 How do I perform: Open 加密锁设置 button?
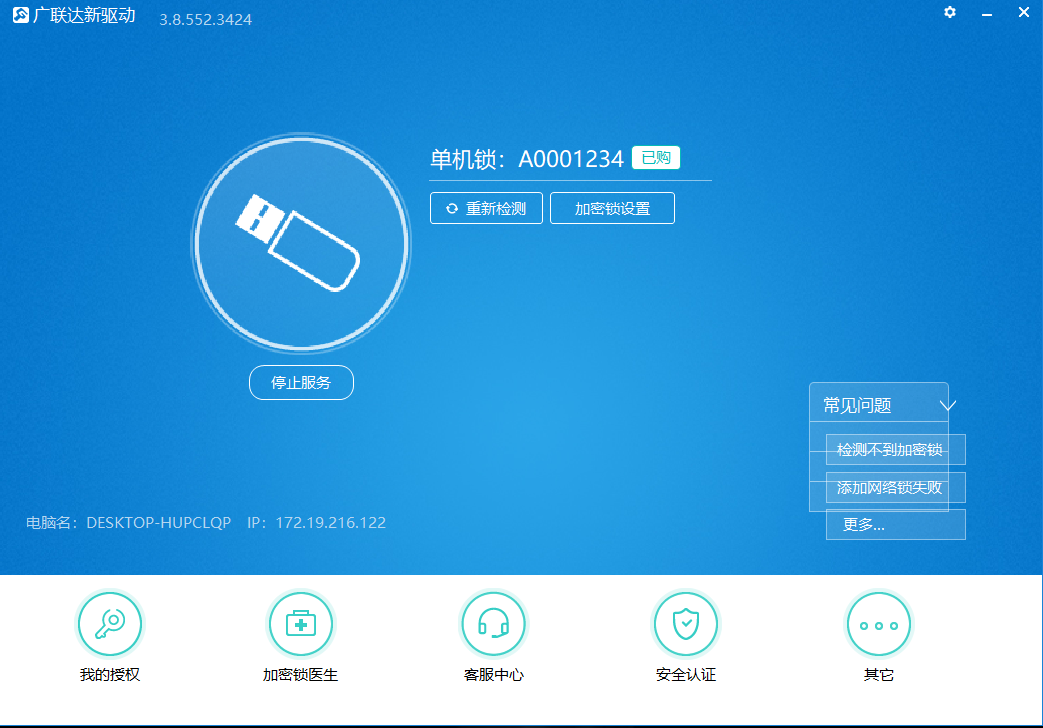coord(613,208)
